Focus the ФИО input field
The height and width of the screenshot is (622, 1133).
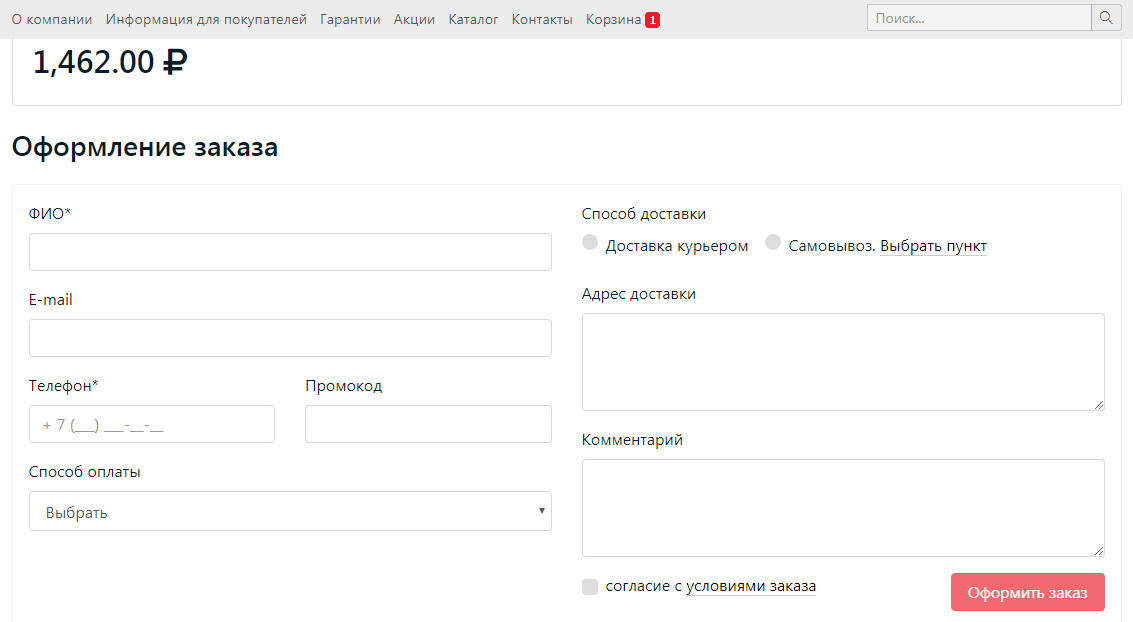[x=290, y=252]
